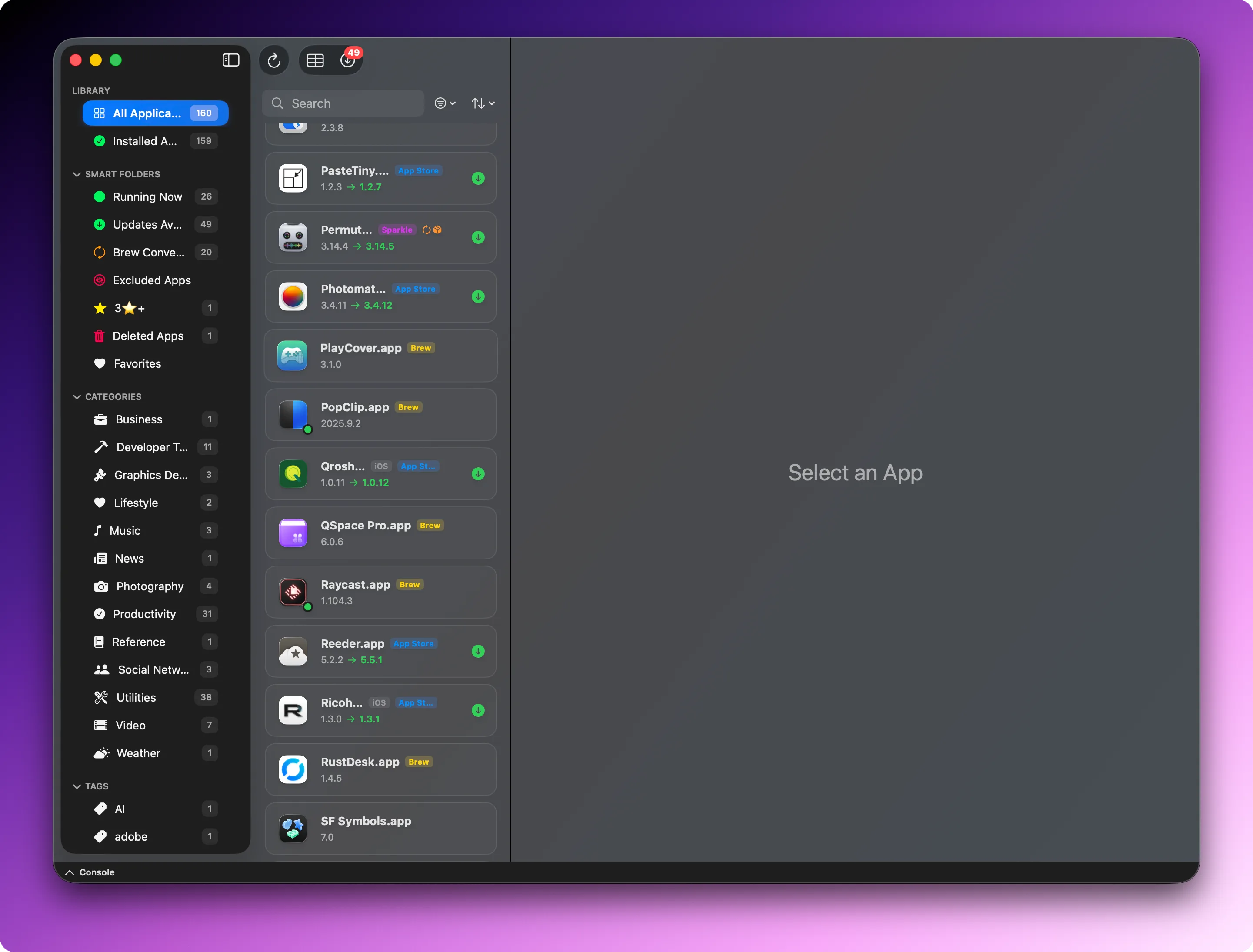Click the PopClip app icon

[x=293, y=415]
